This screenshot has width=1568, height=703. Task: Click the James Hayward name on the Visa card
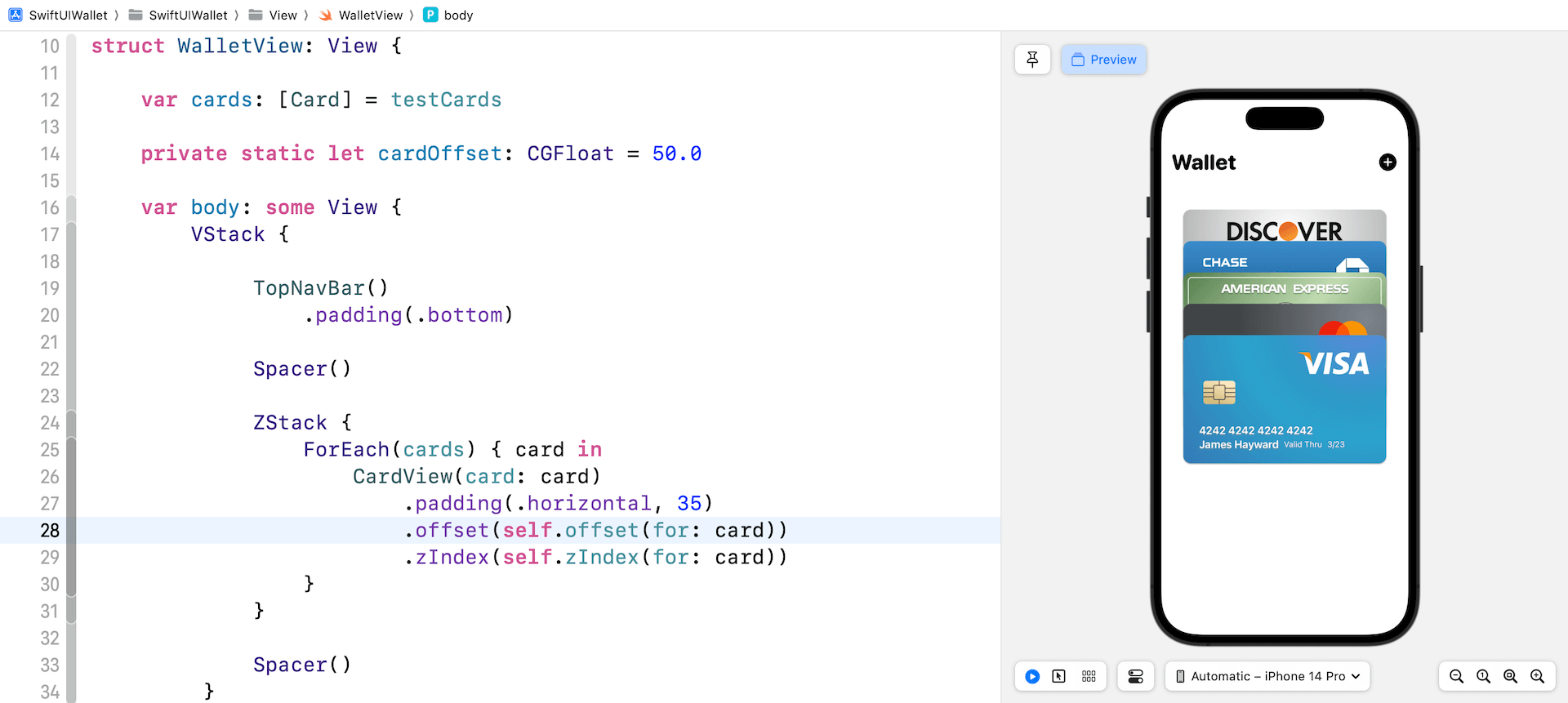[1239, 445]
